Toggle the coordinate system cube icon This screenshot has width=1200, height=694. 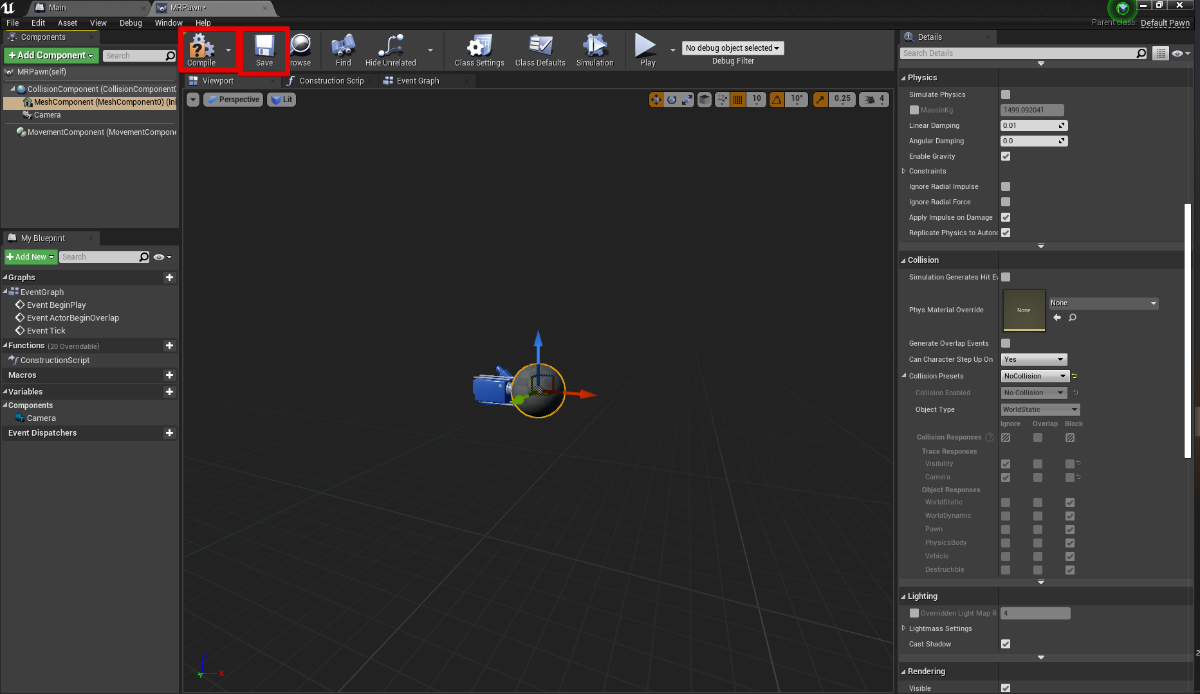coord(705,99)
